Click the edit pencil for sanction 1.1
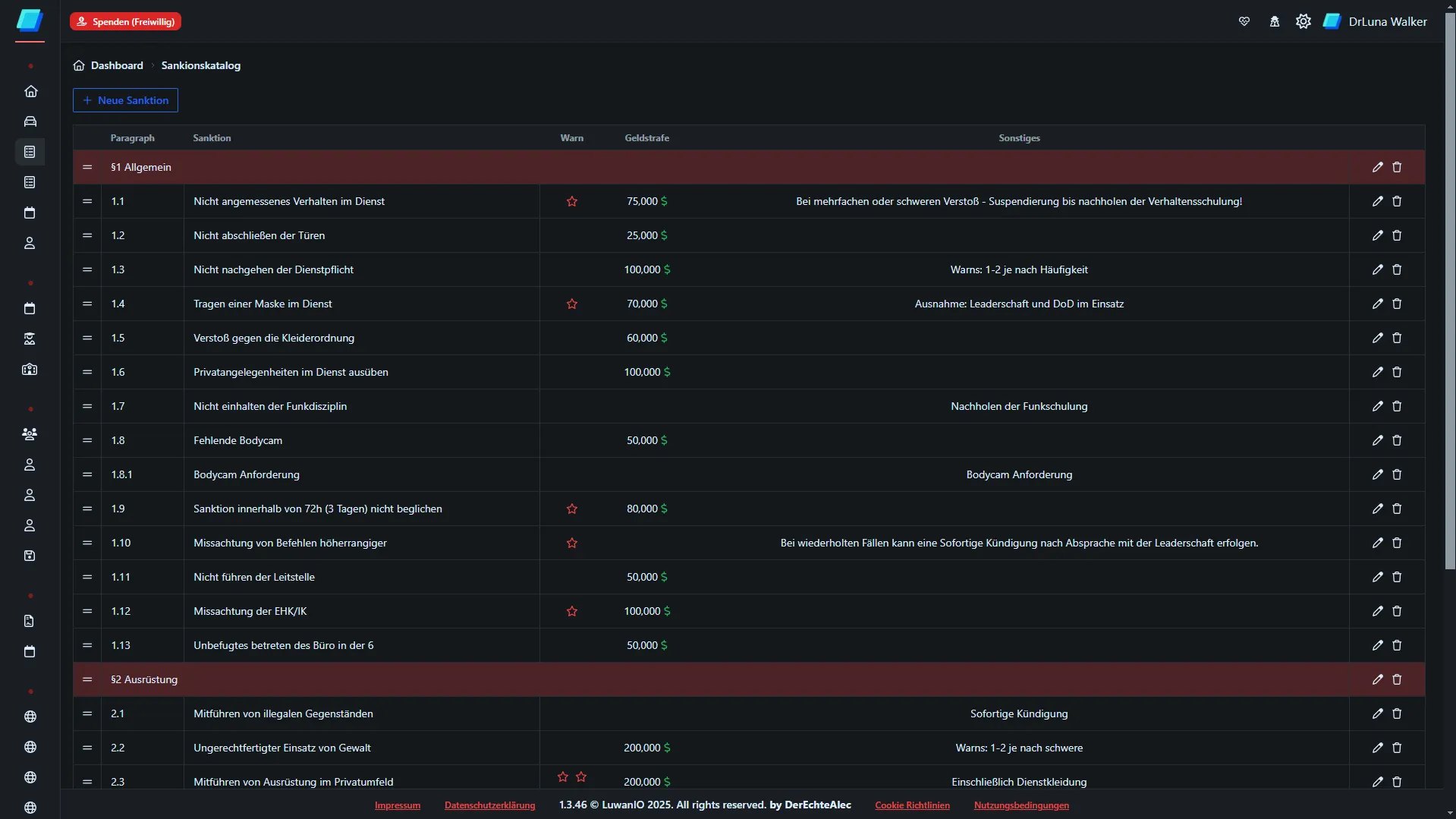 pyautogui.click(x=1377, y=201)
